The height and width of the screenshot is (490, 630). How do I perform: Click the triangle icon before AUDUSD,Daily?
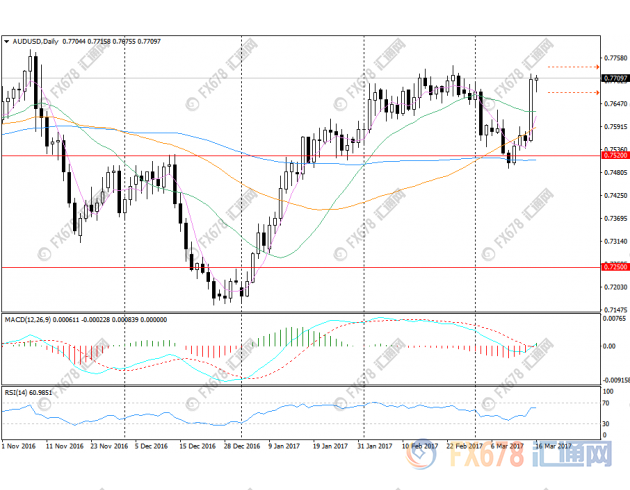pyautogui.click(x=7, y=43)
